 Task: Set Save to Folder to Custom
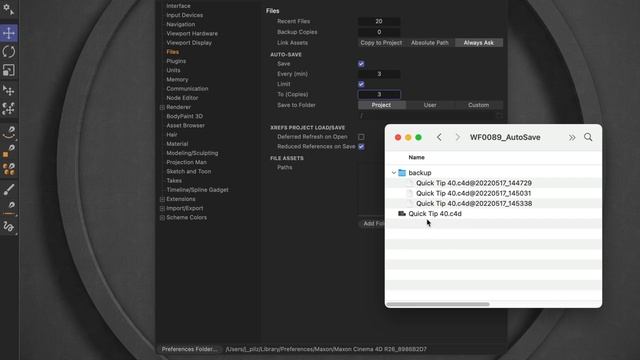[x=478, y=105]
